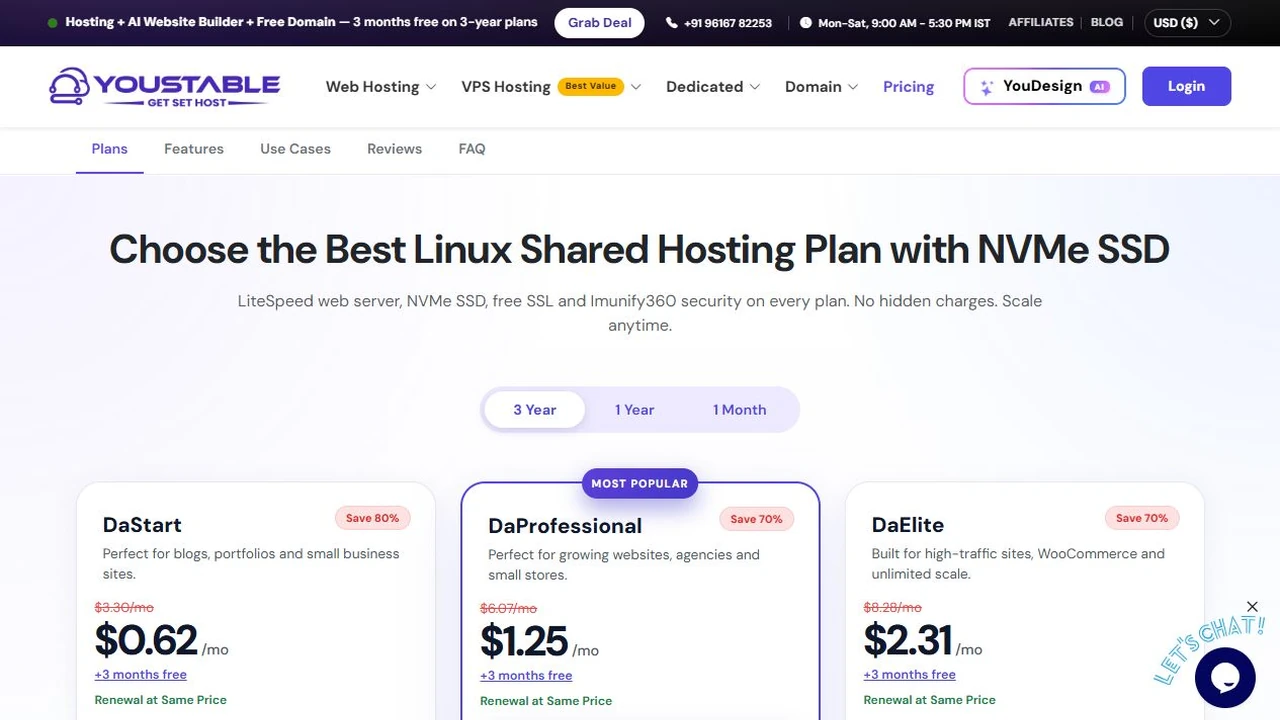Open the Affiliates link
The height and width of the screenshot is (720, 1280).
pos(1041,22)
